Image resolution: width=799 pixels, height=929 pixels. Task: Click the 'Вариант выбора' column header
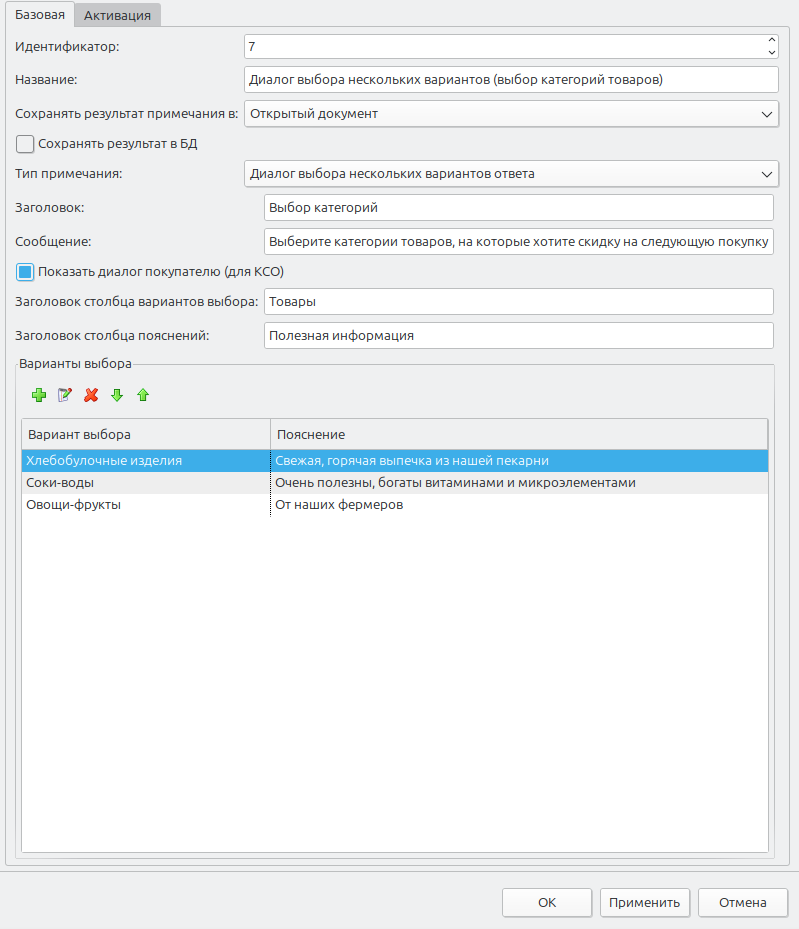[x=145, y=435]
